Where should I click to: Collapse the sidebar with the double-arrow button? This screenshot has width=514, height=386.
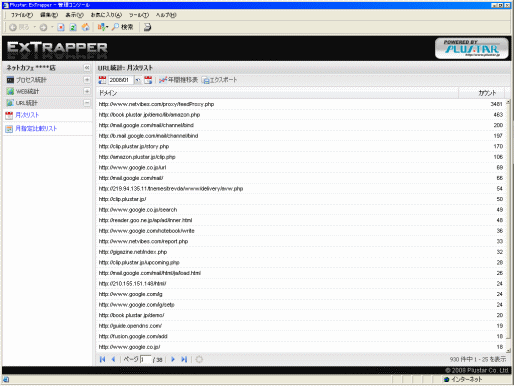(x=87, y=68)
